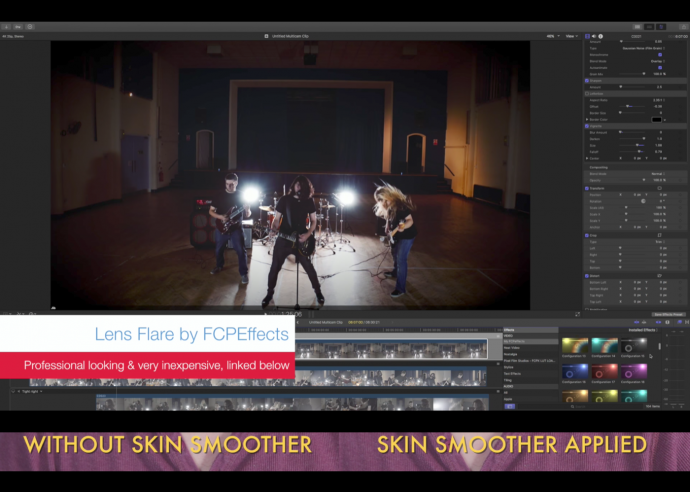Click the effects browser scrollbar
The width and height of the screenshot is (690, 492).
click(x=659, y=347)
